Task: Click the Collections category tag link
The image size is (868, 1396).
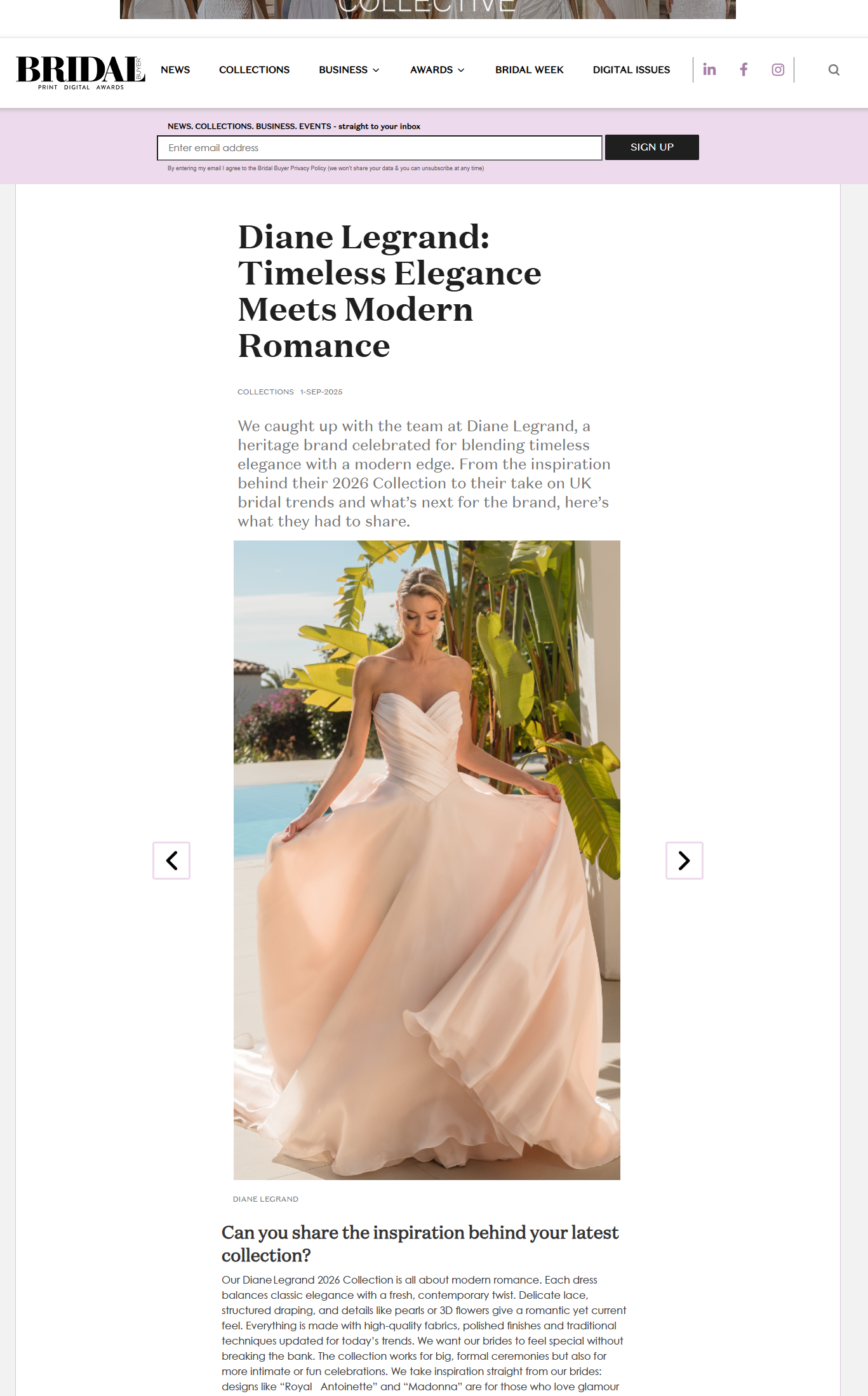Action: click(x=265, y=392)
